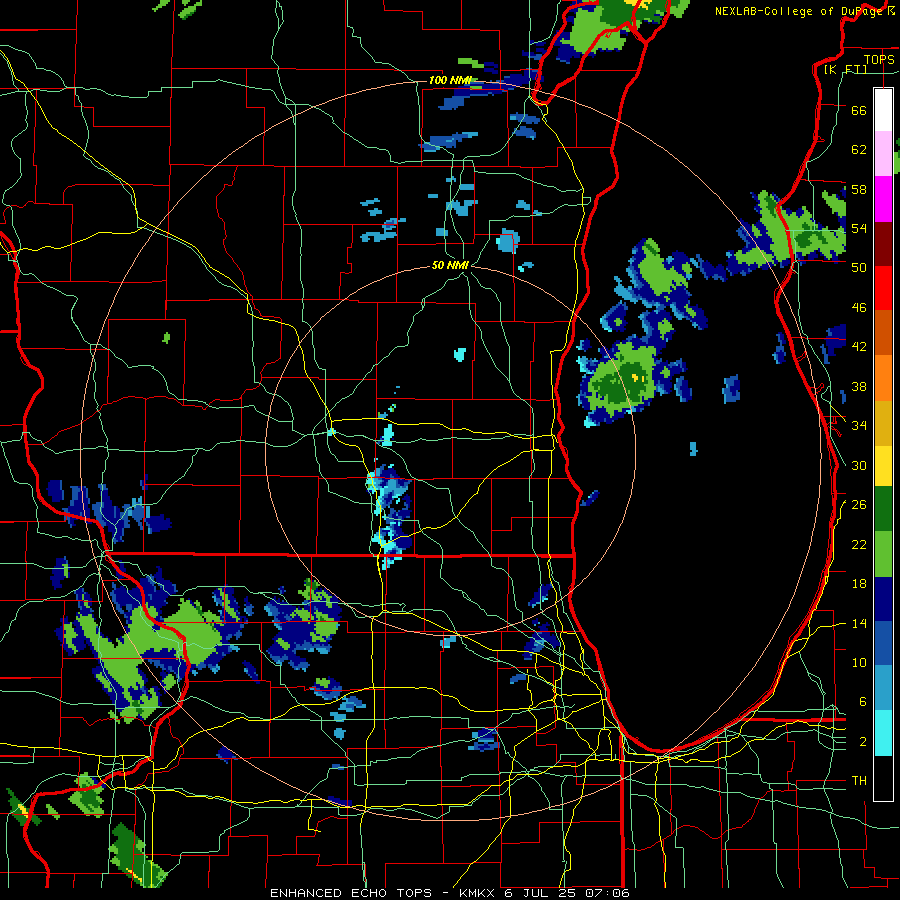Select the cyan swatch in the legend
Viewport: 900px width, 900px height.
tap(883, 733)
